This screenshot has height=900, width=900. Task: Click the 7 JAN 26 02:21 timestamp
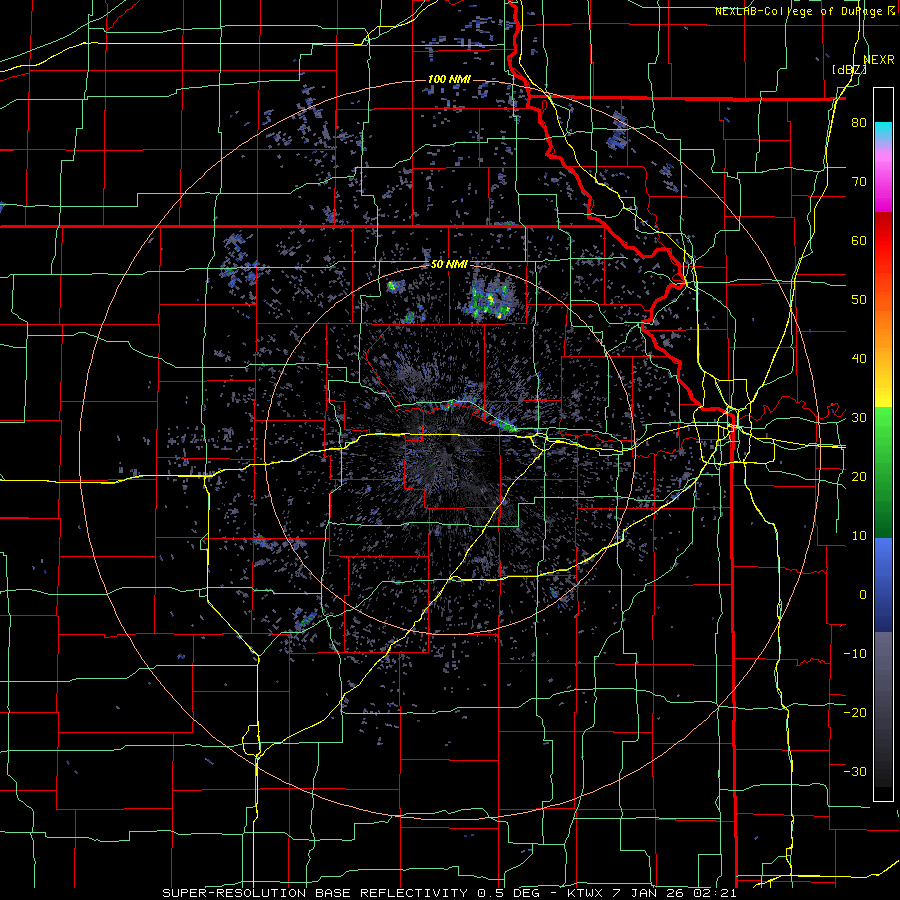(675, 893)
